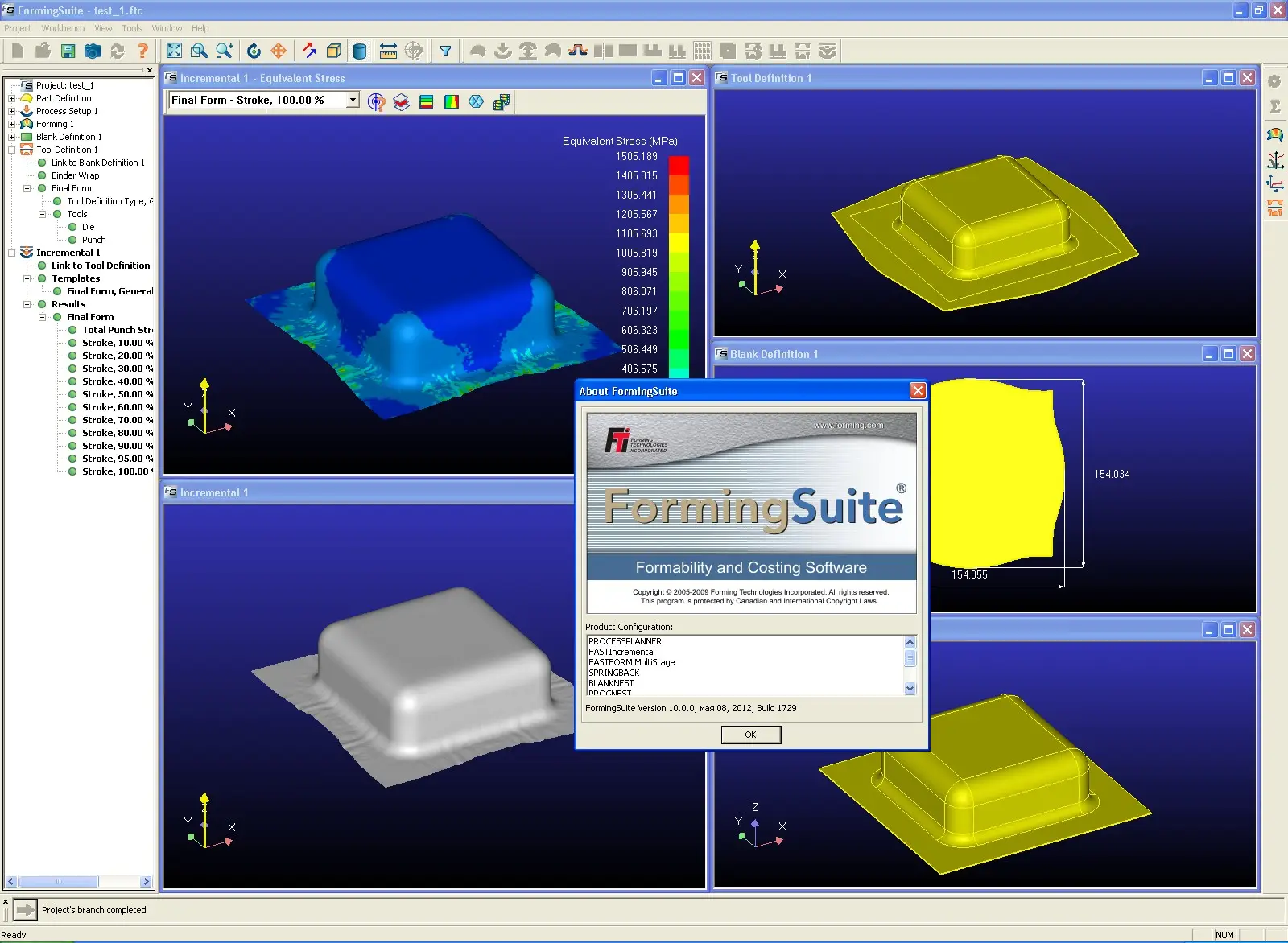
Task: Click the Zoom in magnifier icon
Action: point(225,51)
